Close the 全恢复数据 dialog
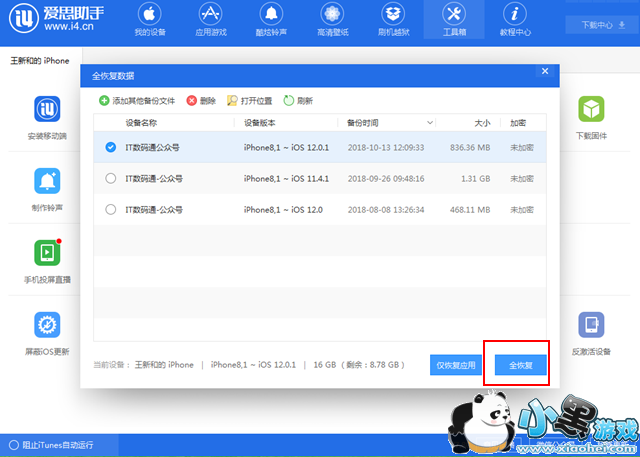 [544, 71]
